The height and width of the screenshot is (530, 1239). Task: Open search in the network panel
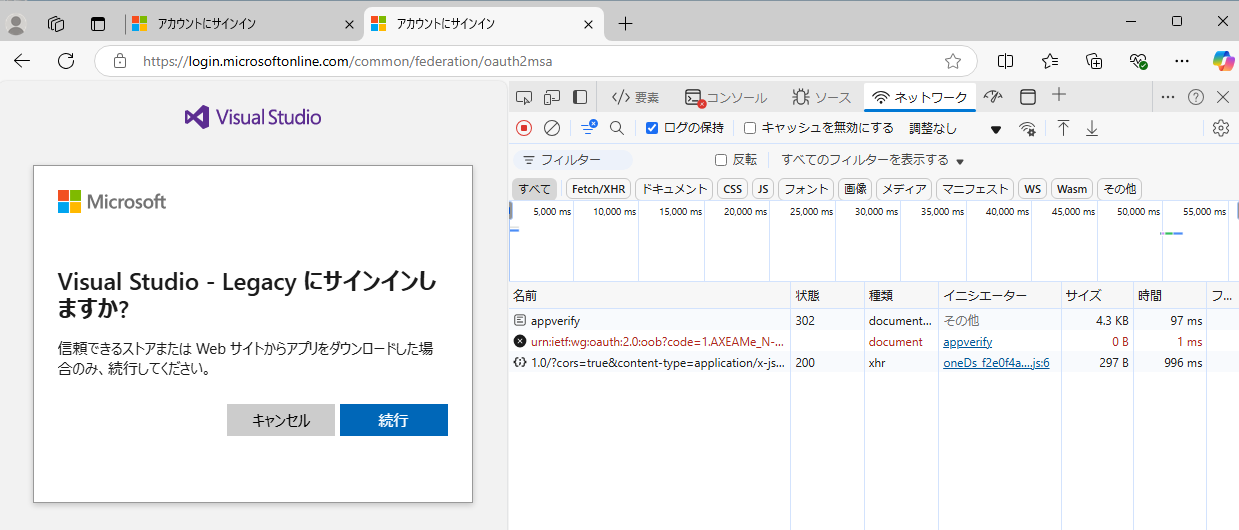617,128
